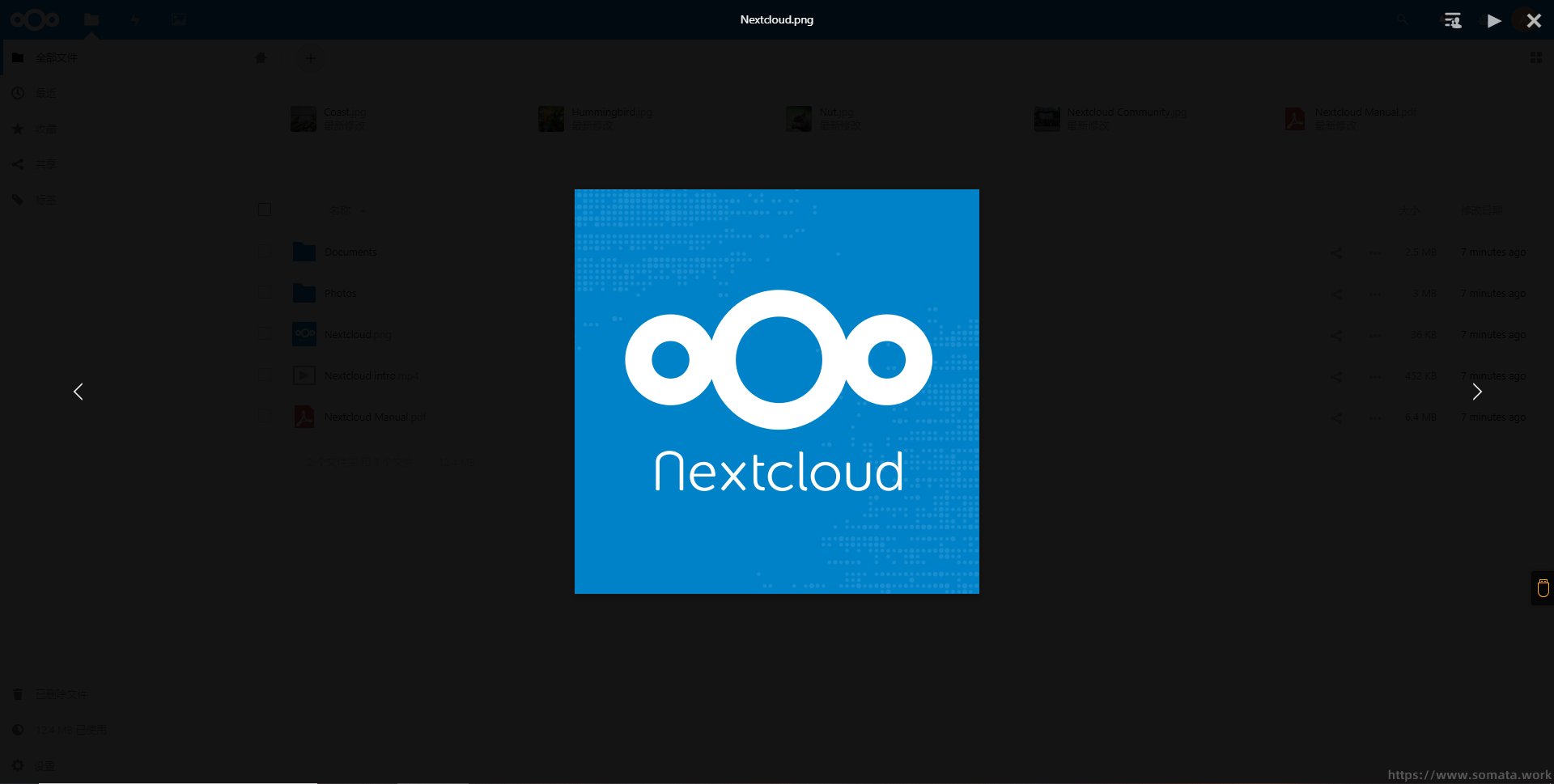Open more actions for Nextcloud Manual.pdf row

[x=1375, y=417]
